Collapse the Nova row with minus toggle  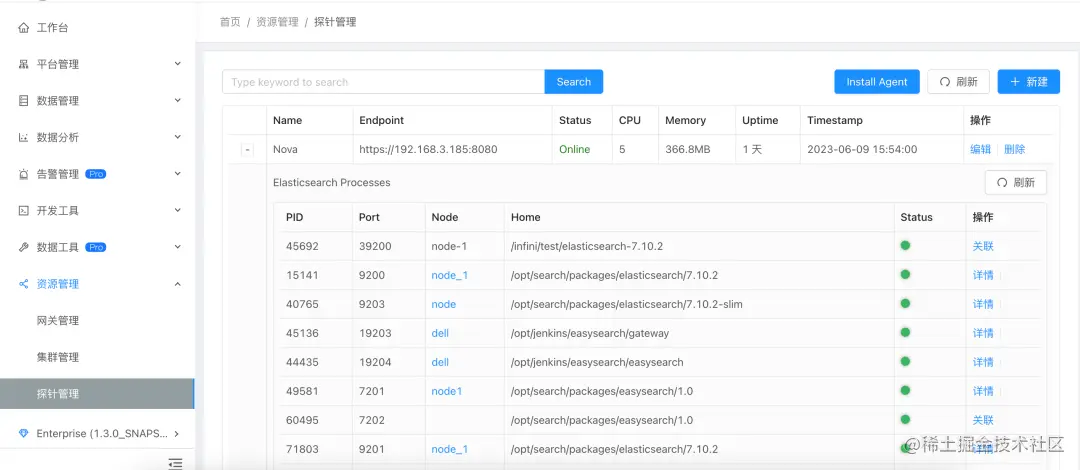coord(247,150)
